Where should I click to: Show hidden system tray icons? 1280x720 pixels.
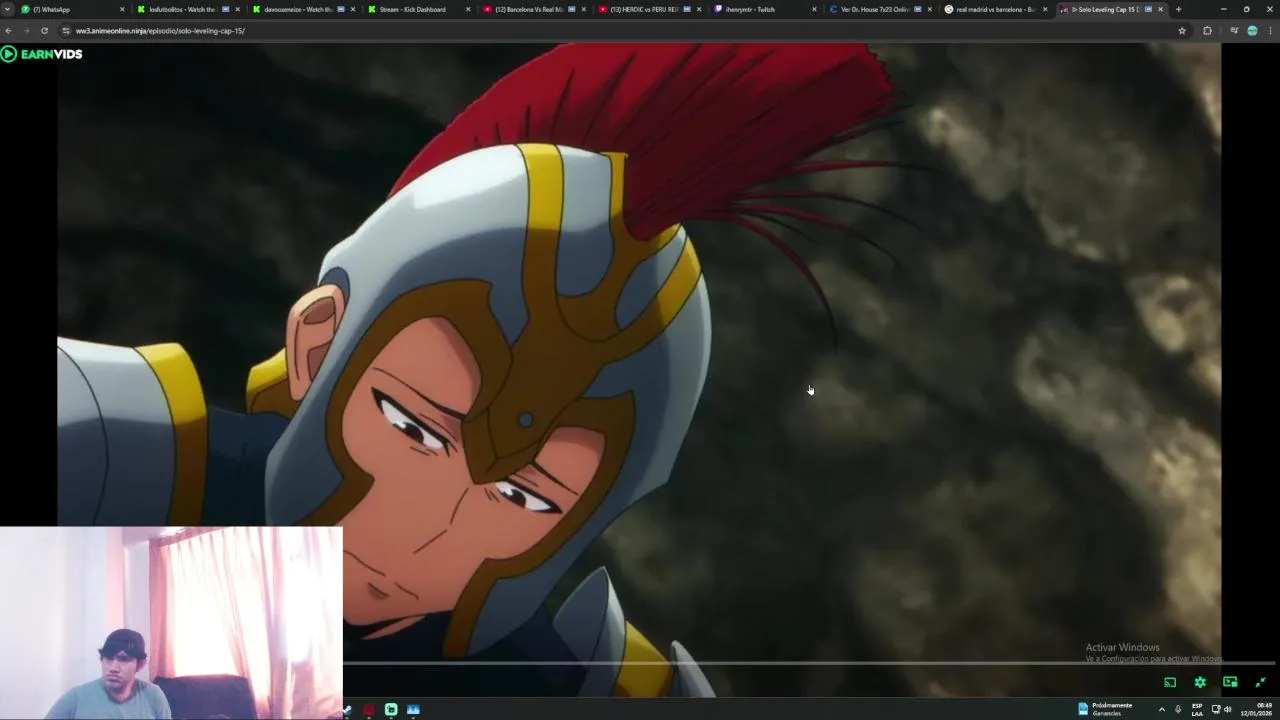1161,710
